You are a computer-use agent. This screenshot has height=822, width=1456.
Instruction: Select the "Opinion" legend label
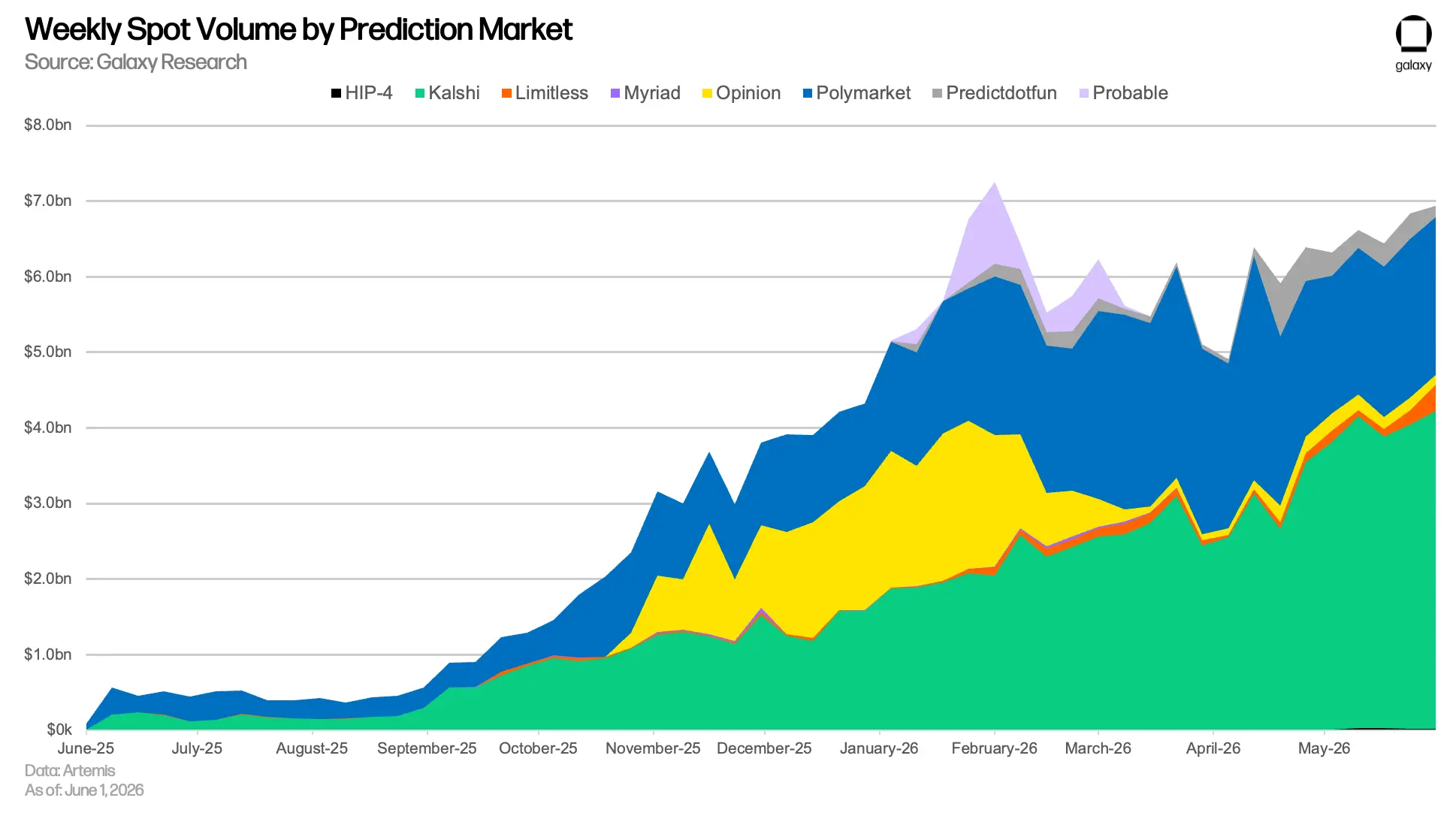click(748, 93)
